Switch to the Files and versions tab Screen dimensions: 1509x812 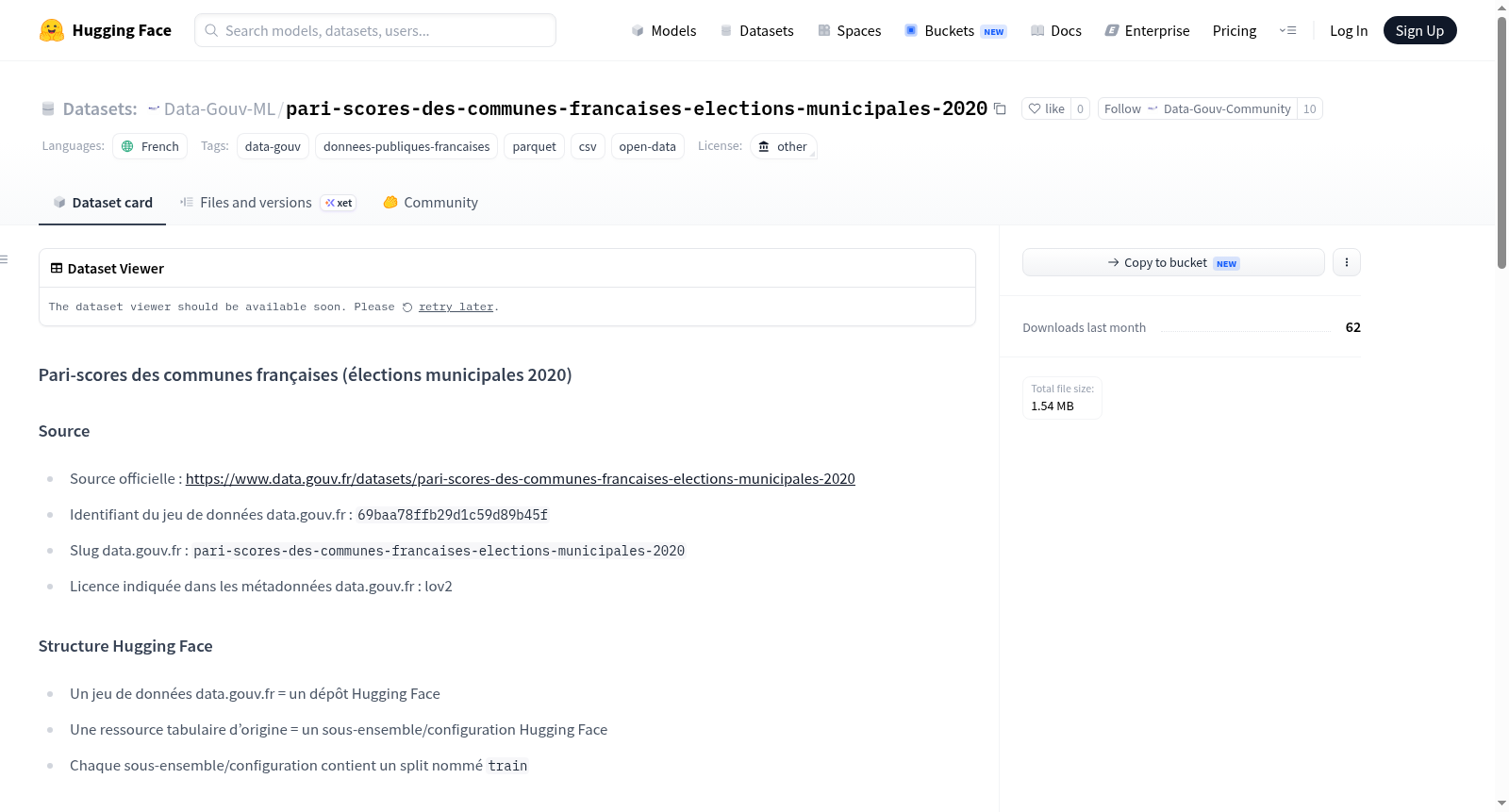tap(268, 203)
